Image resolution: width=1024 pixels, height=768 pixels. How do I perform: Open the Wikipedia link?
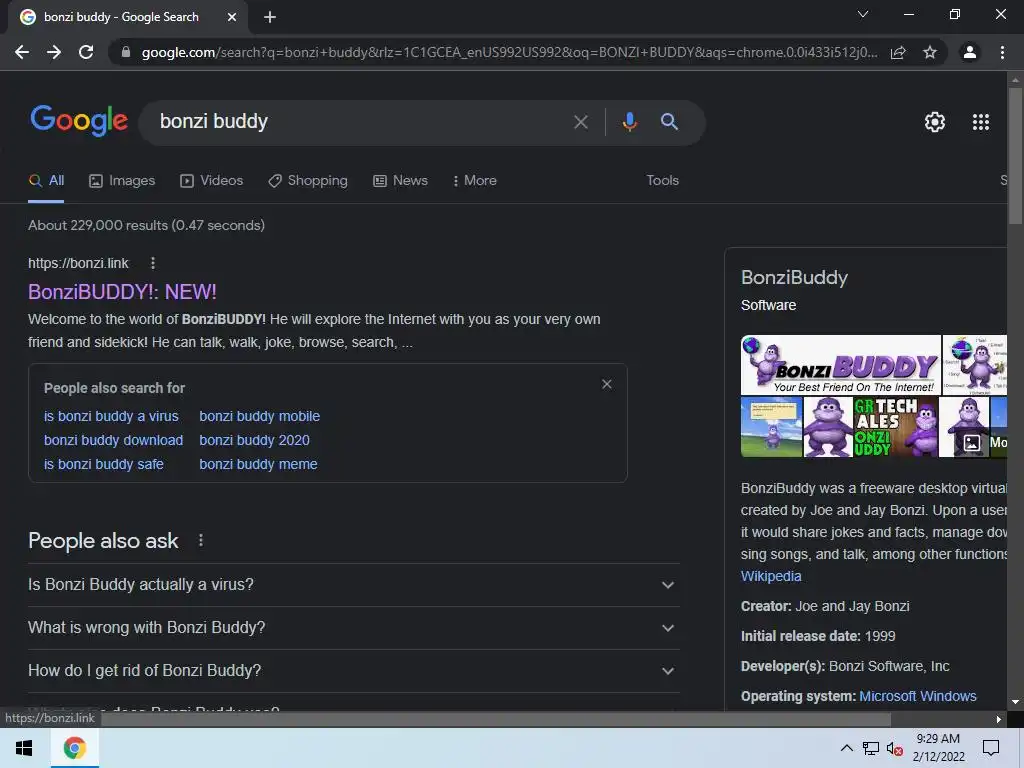(771, 576)
